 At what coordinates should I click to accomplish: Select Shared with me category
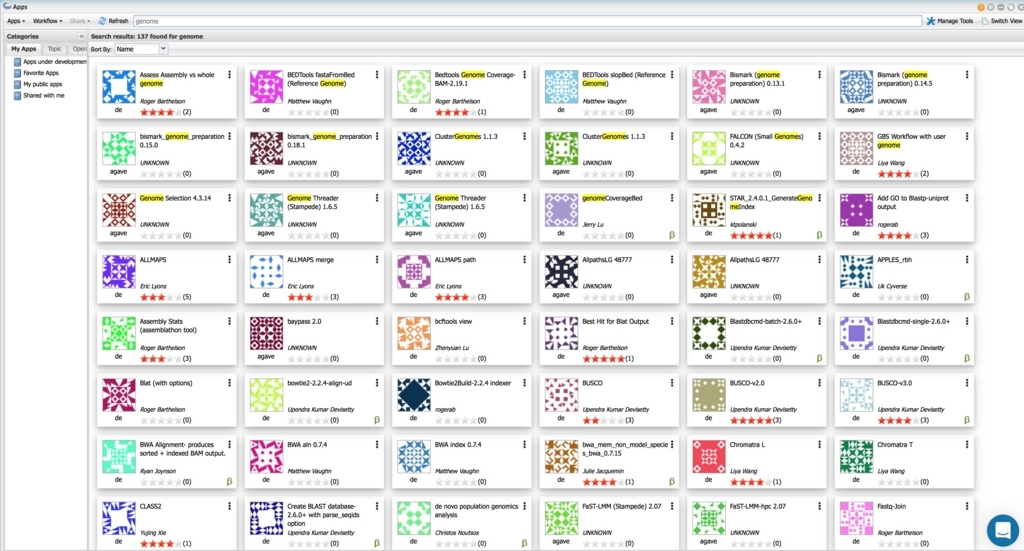44,95
